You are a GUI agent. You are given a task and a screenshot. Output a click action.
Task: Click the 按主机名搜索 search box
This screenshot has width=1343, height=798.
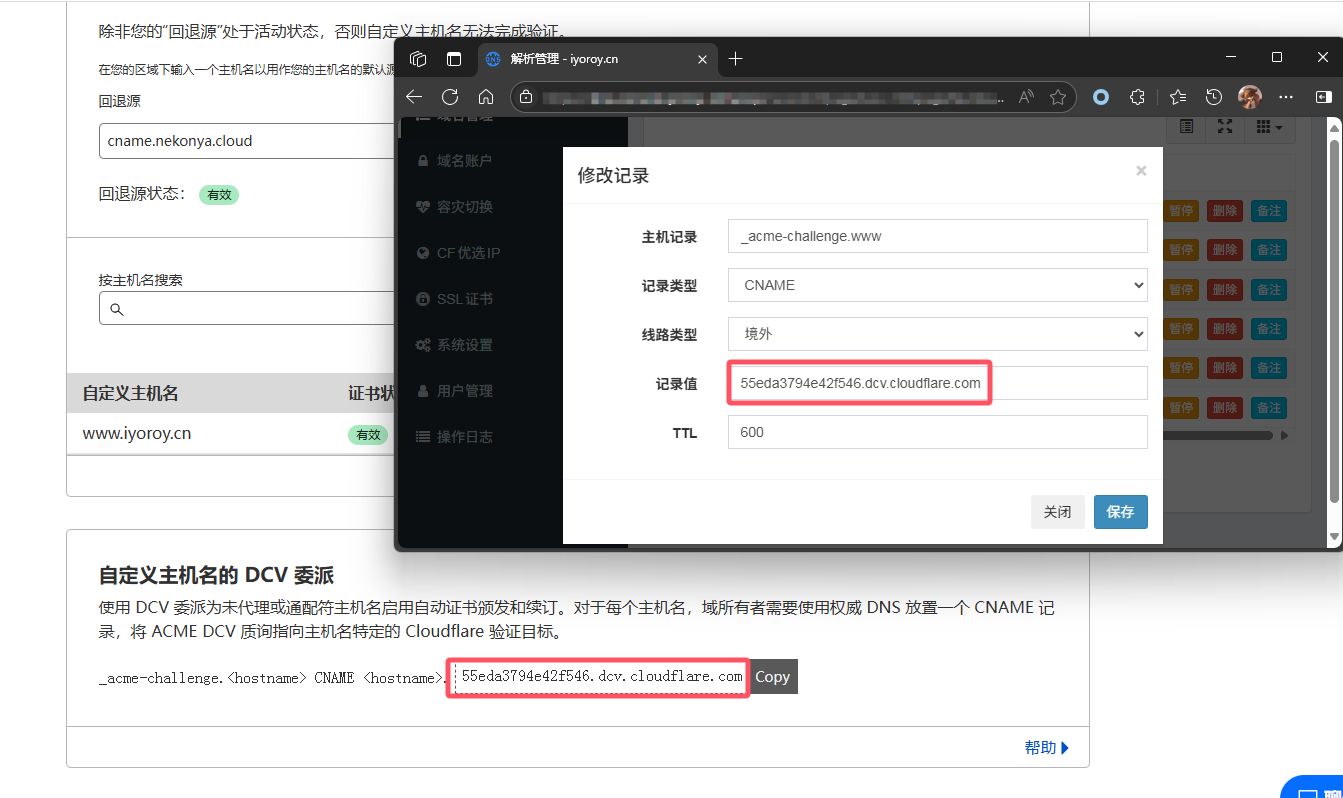(248, 309)
